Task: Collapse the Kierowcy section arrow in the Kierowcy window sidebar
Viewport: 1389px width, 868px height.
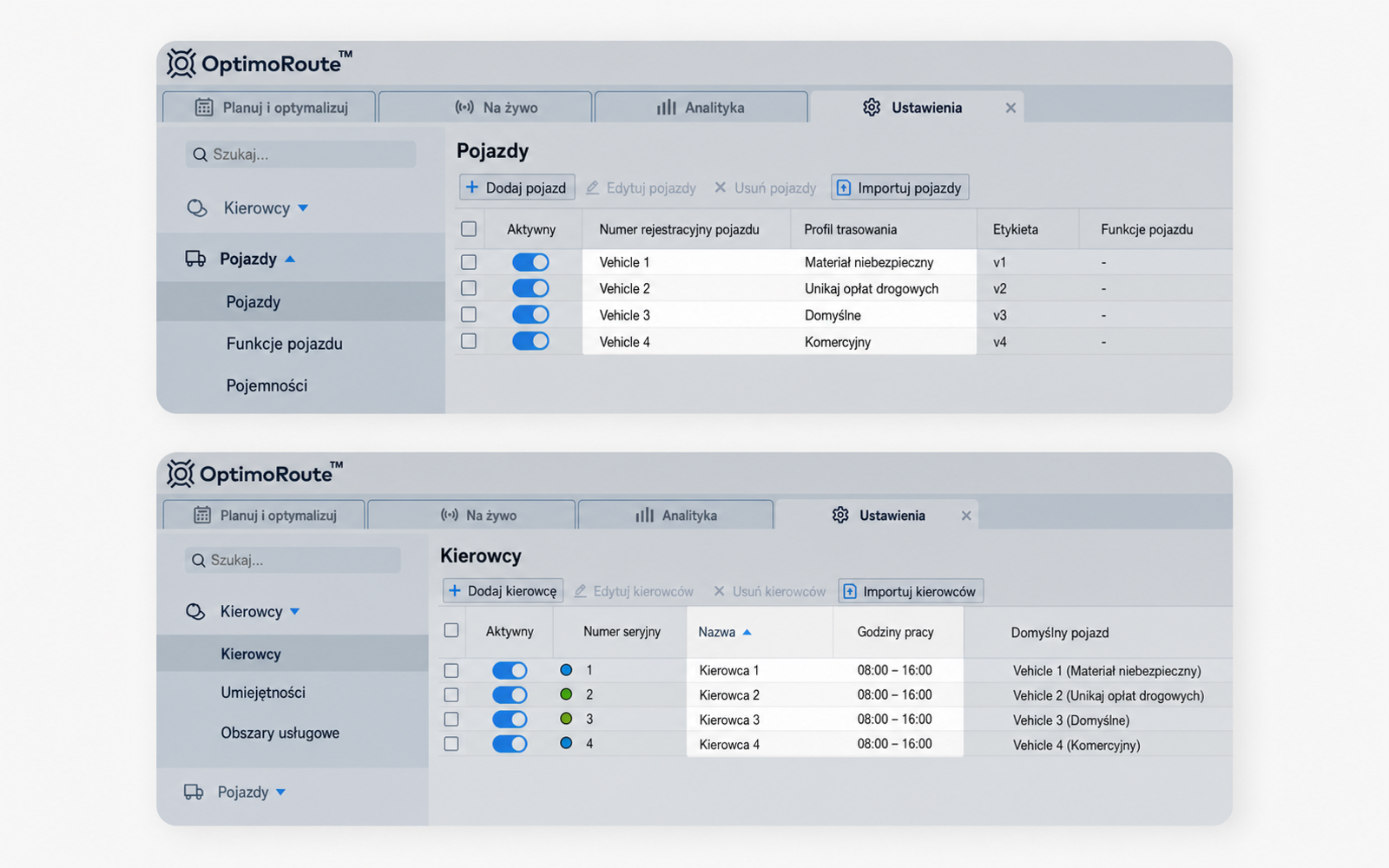Action: (x=294, y=612)
